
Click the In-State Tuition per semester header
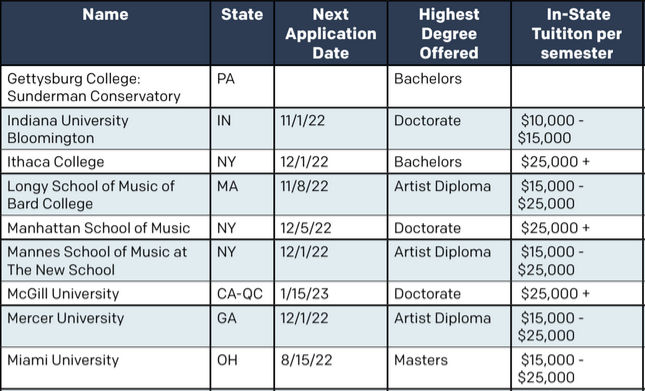coord(577,33)
